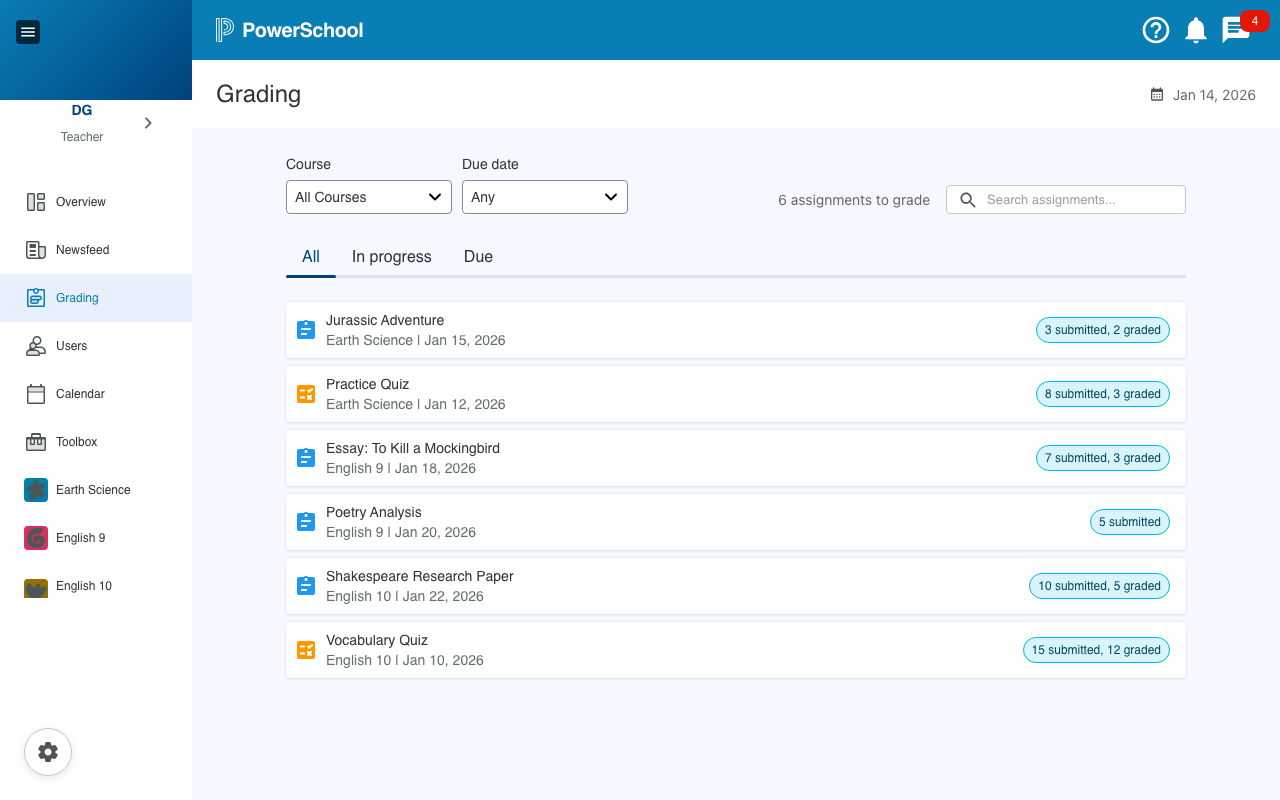Viewport: 1280px width, 800px height.
Task: Expand the Course dropdown showing All Courses
Action: (368, 197)
